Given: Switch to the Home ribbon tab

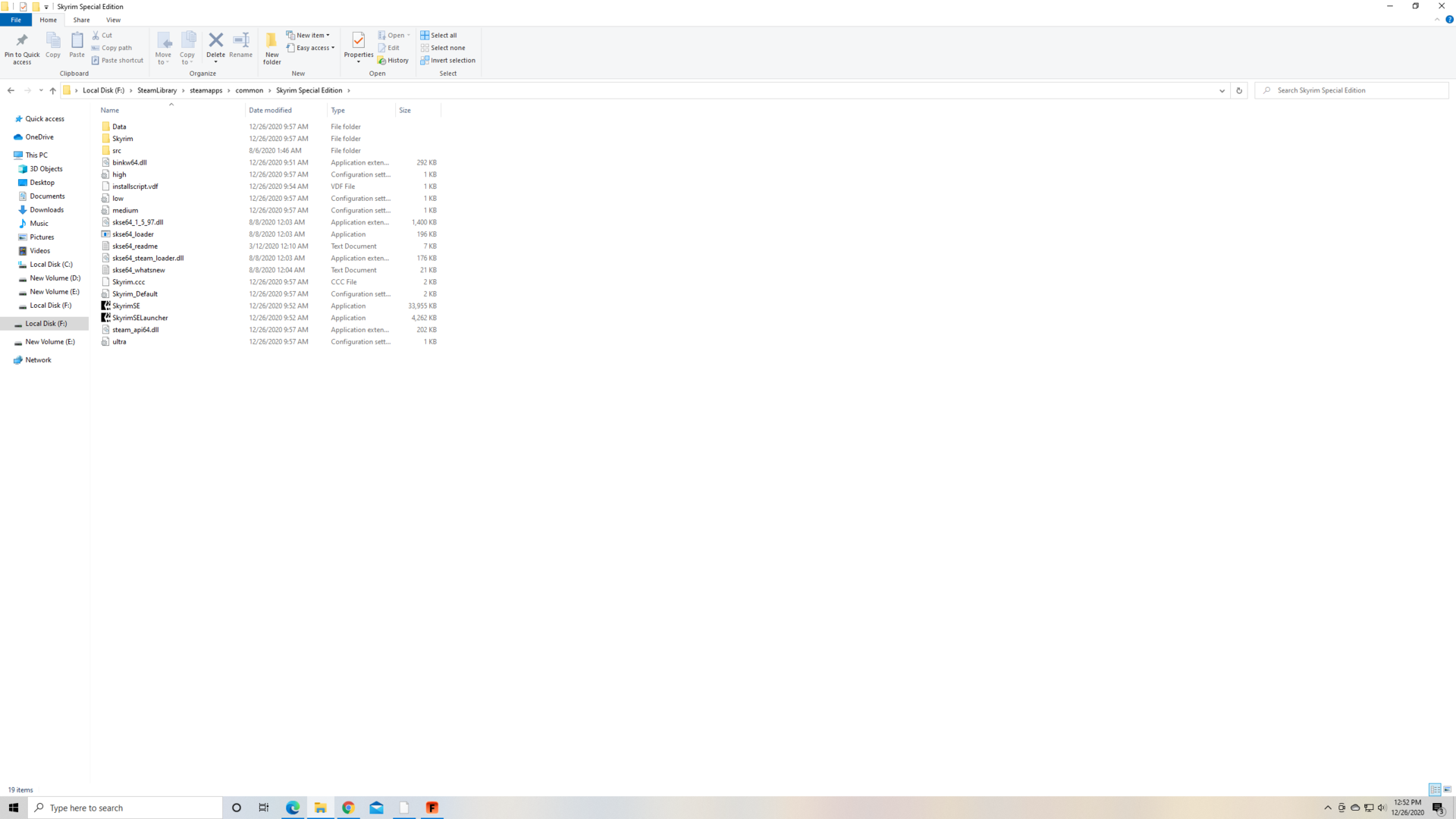Looking at the screenshot, I should click(x=48, y=20).
